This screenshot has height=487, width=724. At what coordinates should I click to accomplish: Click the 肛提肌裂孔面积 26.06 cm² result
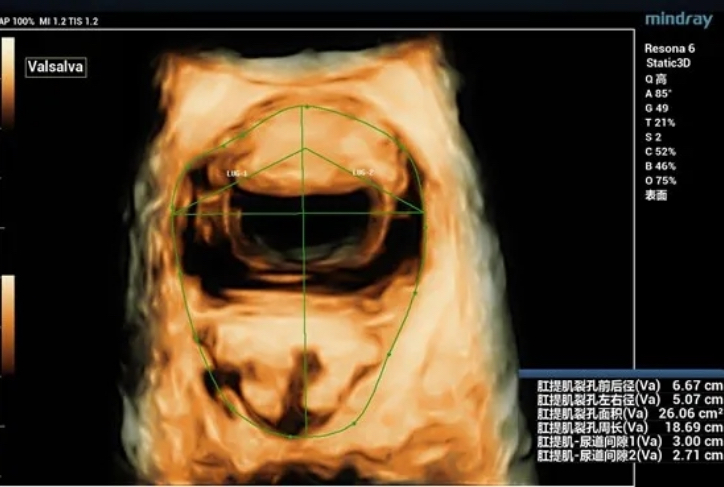(x=629, y=412)
